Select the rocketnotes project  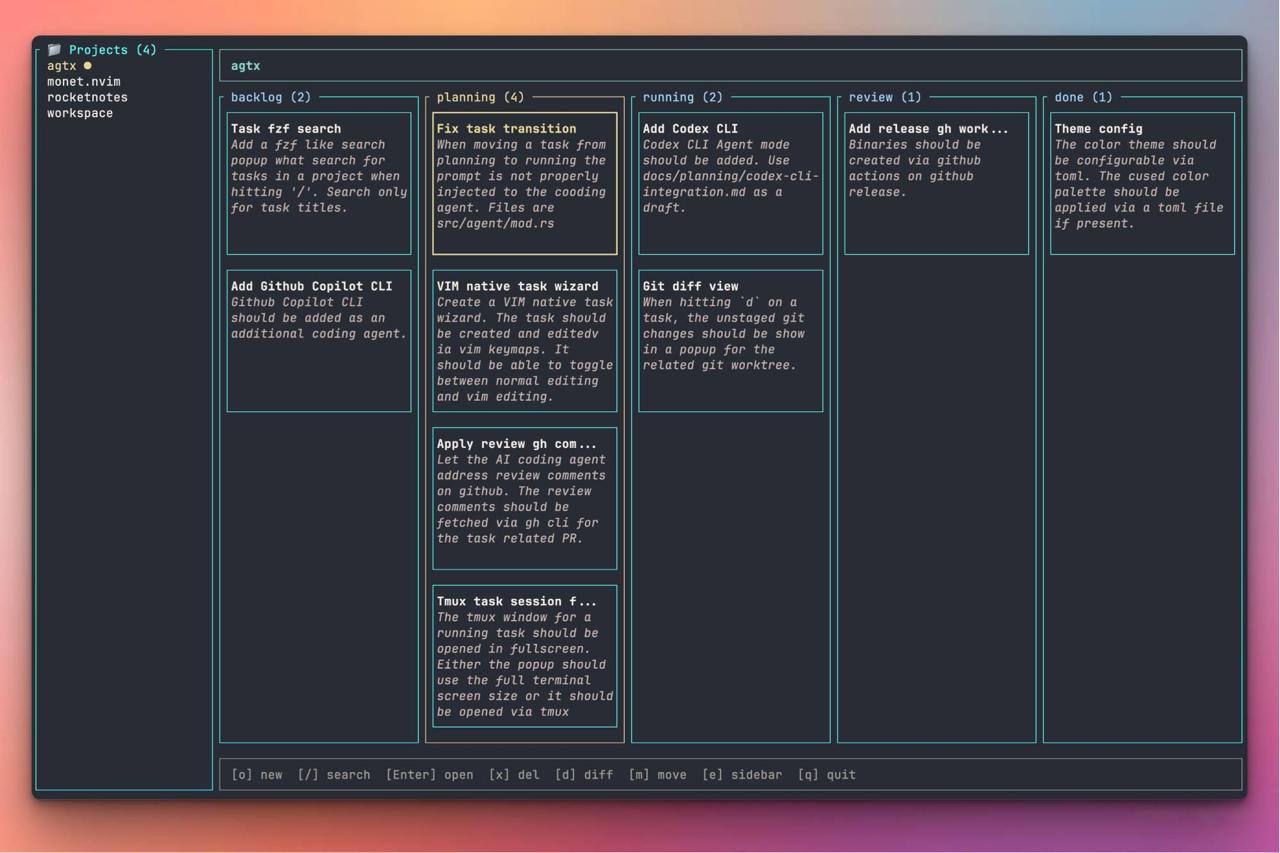click(87, 97)
